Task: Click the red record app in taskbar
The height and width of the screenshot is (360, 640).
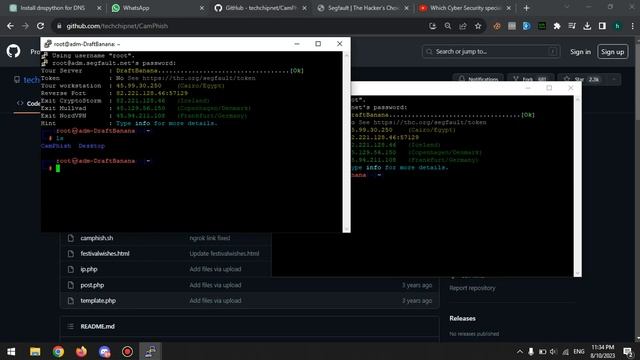Action: point(127,351)
